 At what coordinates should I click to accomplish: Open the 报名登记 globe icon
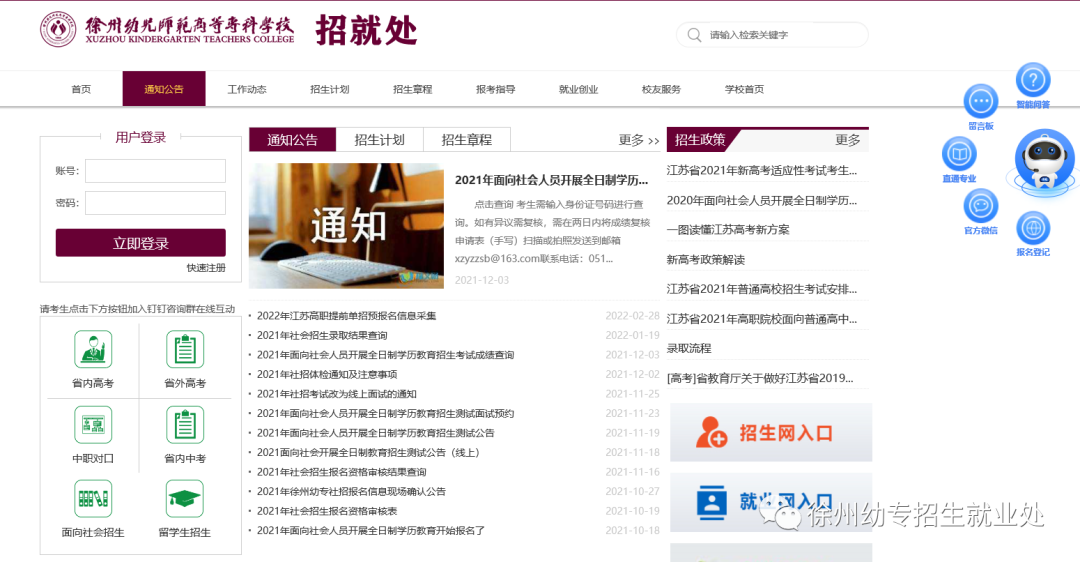[1032, 228]
